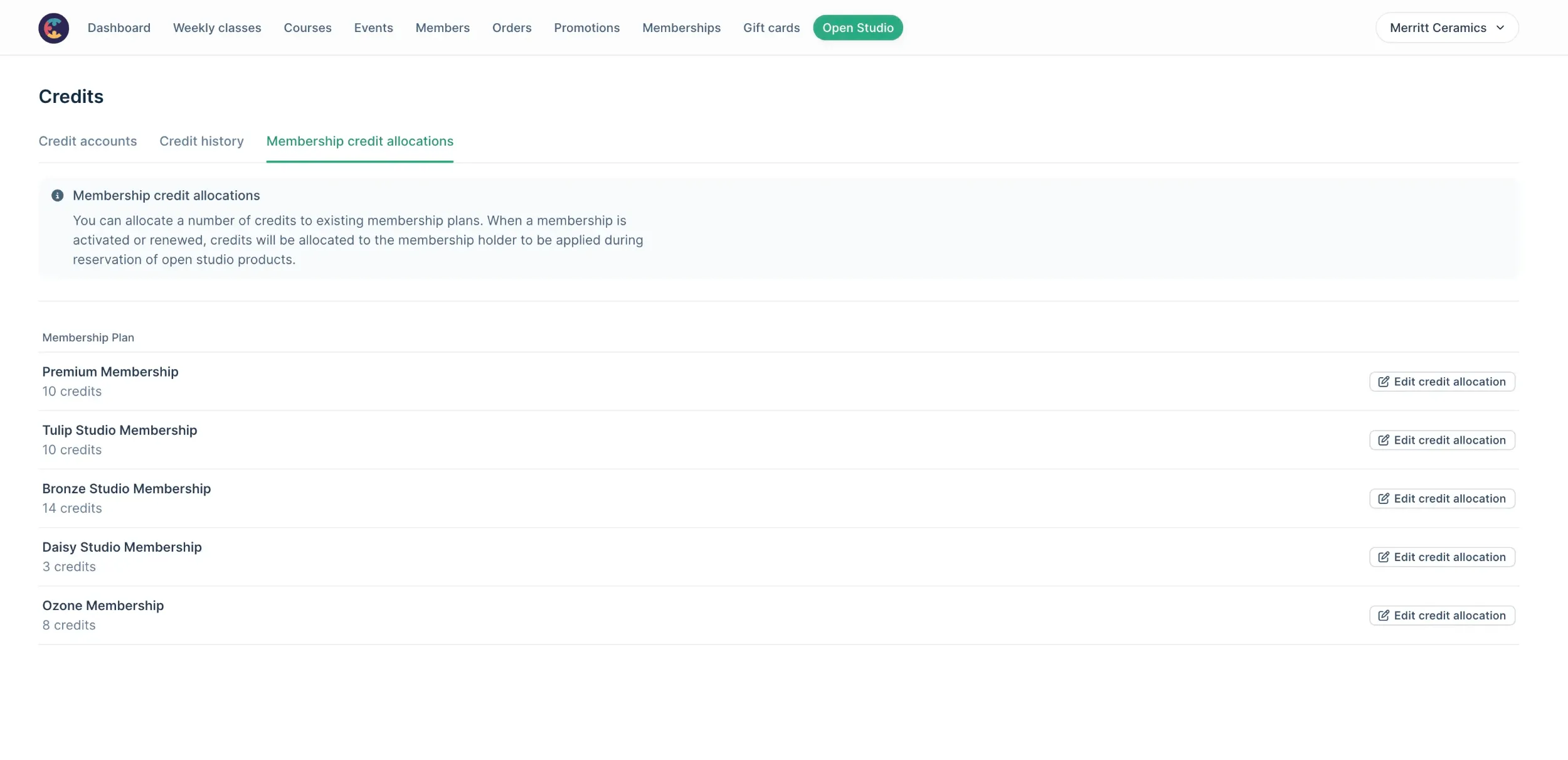This screenshot has width=1568, height=760.
Task: Click pencil icon in Bronze Studio Membership row
Action: point(1383,498)
